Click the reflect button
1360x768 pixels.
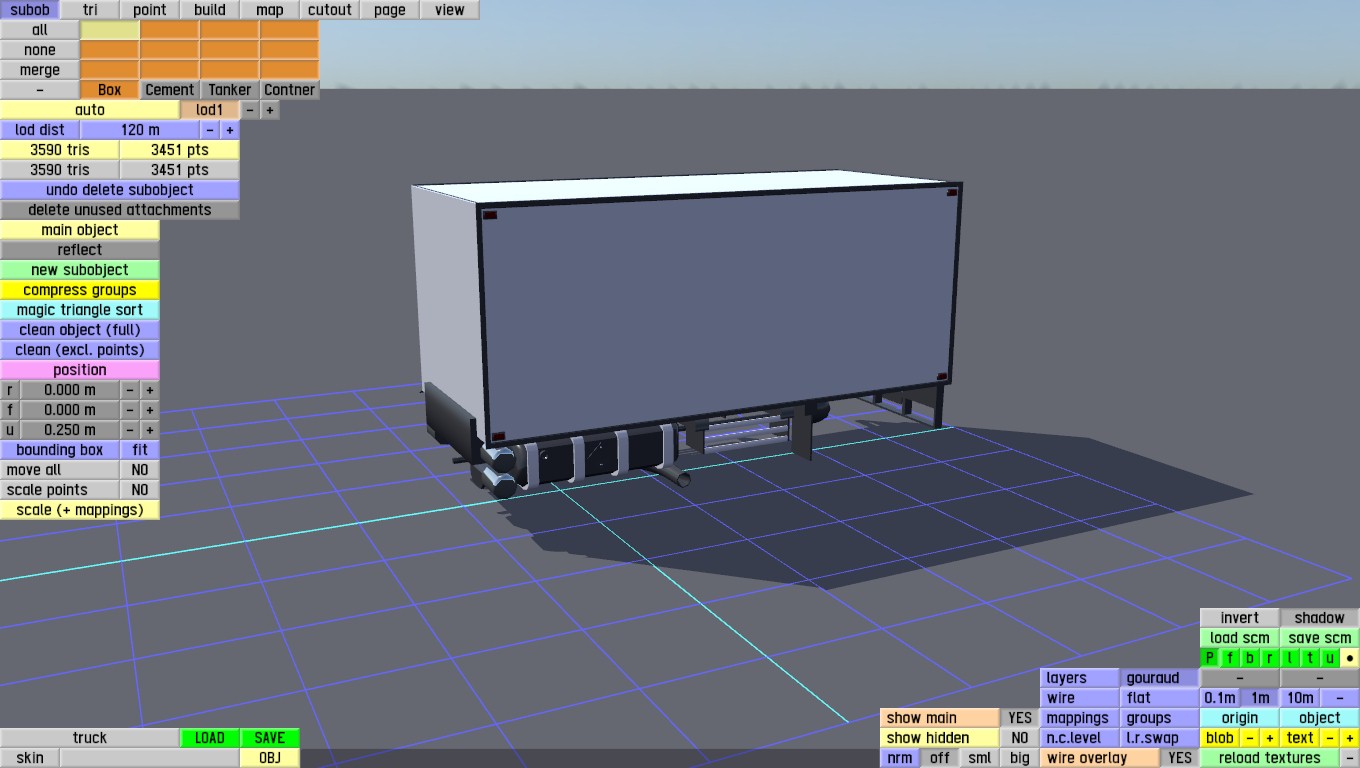click(x=80, y=250)
